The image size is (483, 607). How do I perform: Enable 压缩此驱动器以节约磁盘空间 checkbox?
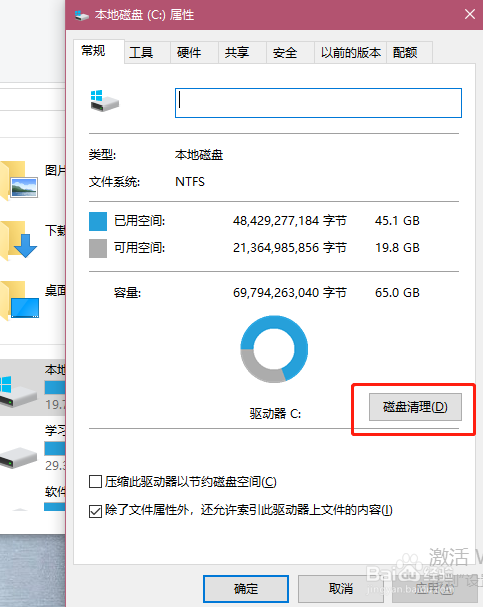pos(95,482)
